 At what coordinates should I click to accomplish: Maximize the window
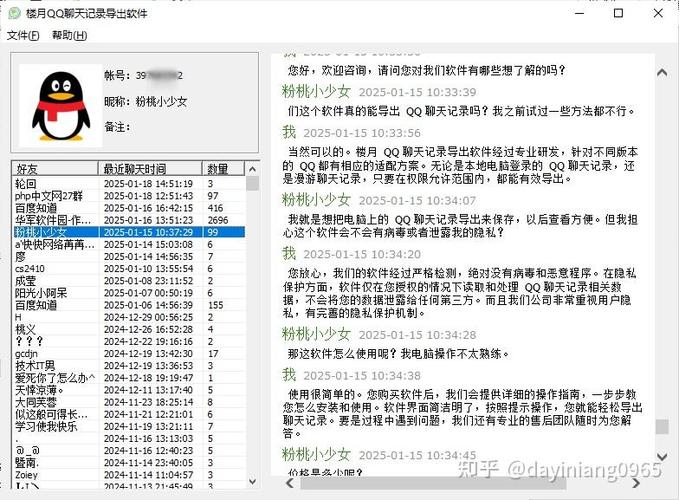coord(618,13)
